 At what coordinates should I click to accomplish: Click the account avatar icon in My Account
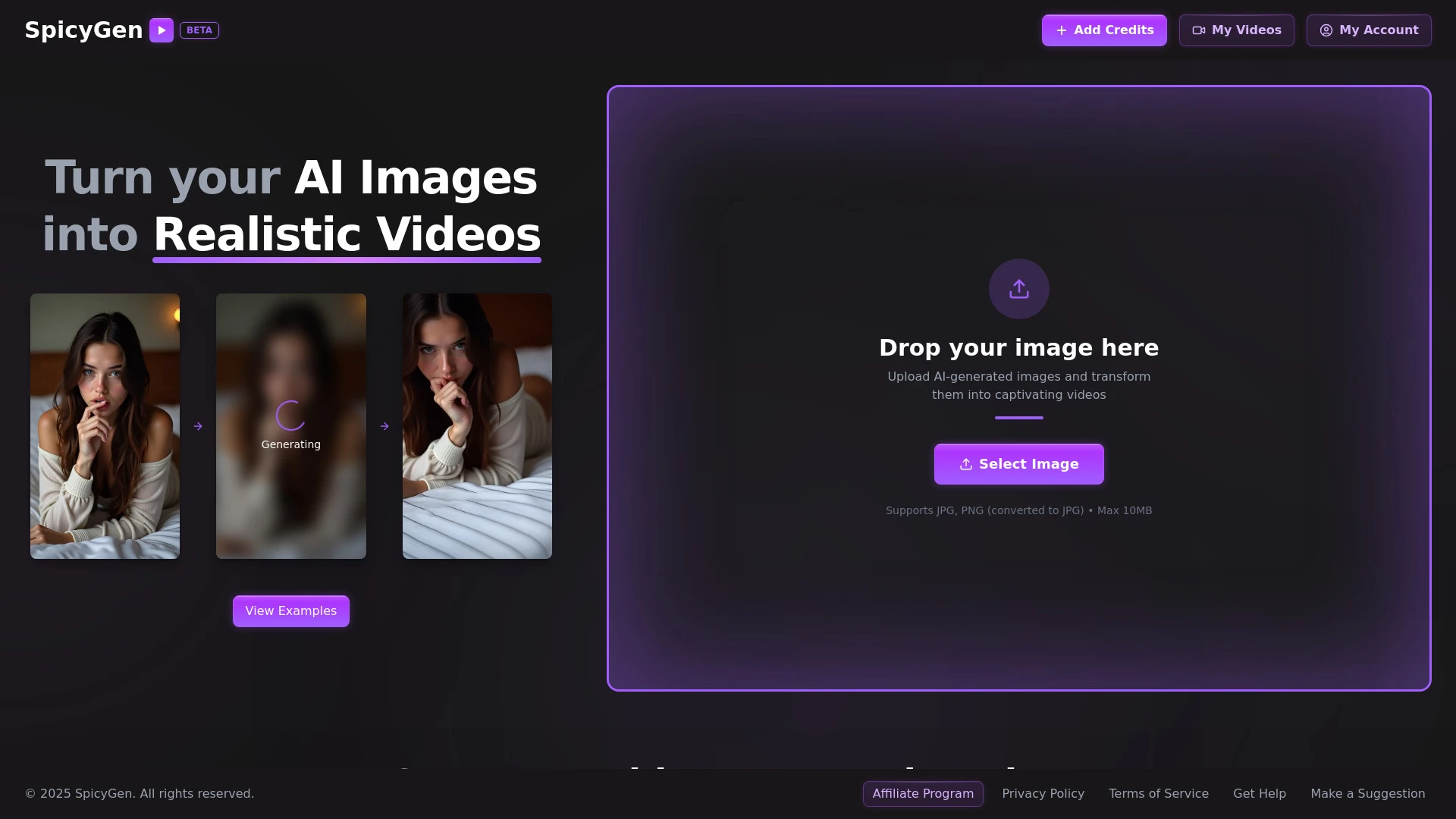[x=1326, y=30]
